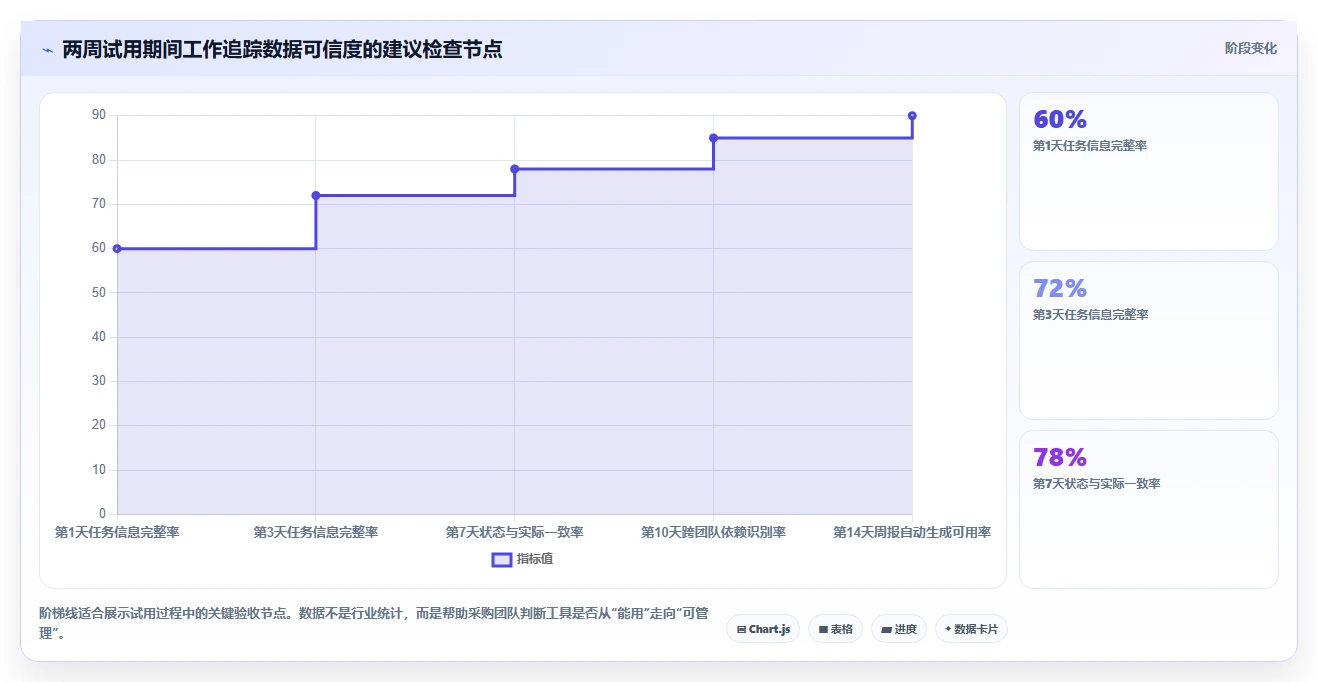Open the 78% data card

point(1149,509)
